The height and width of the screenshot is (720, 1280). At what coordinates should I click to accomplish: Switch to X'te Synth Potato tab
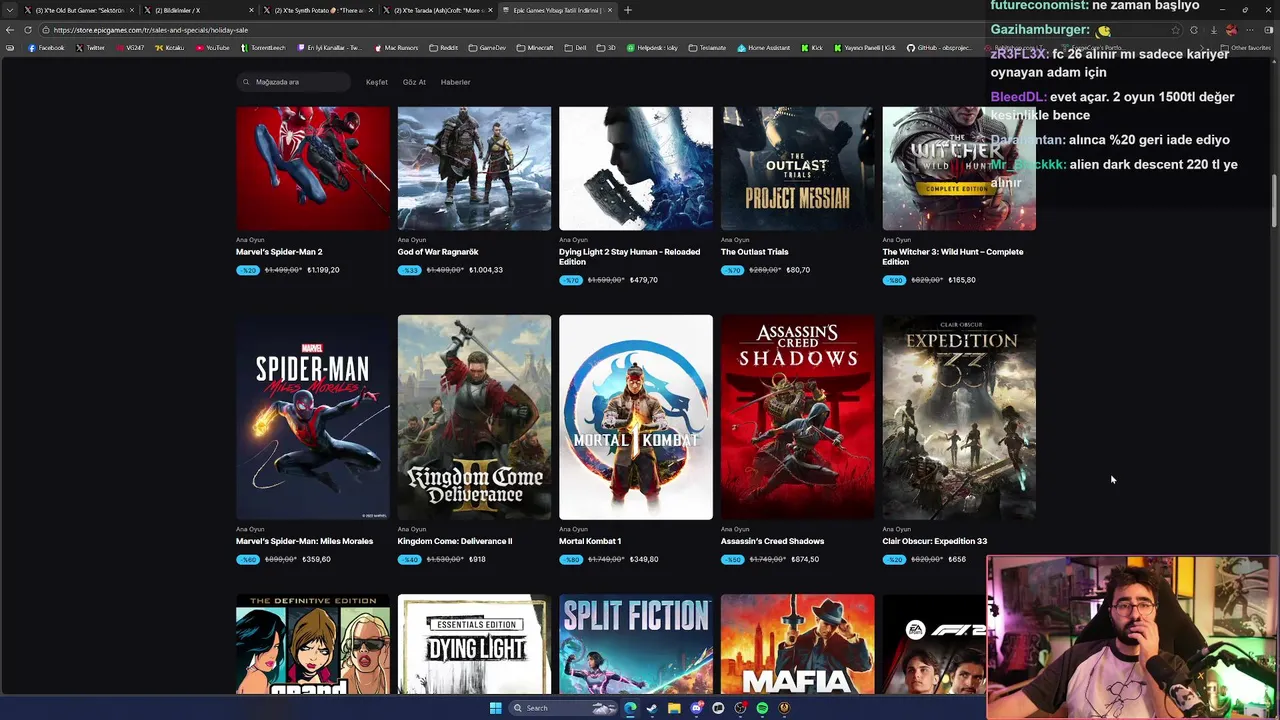pos(318,10)
